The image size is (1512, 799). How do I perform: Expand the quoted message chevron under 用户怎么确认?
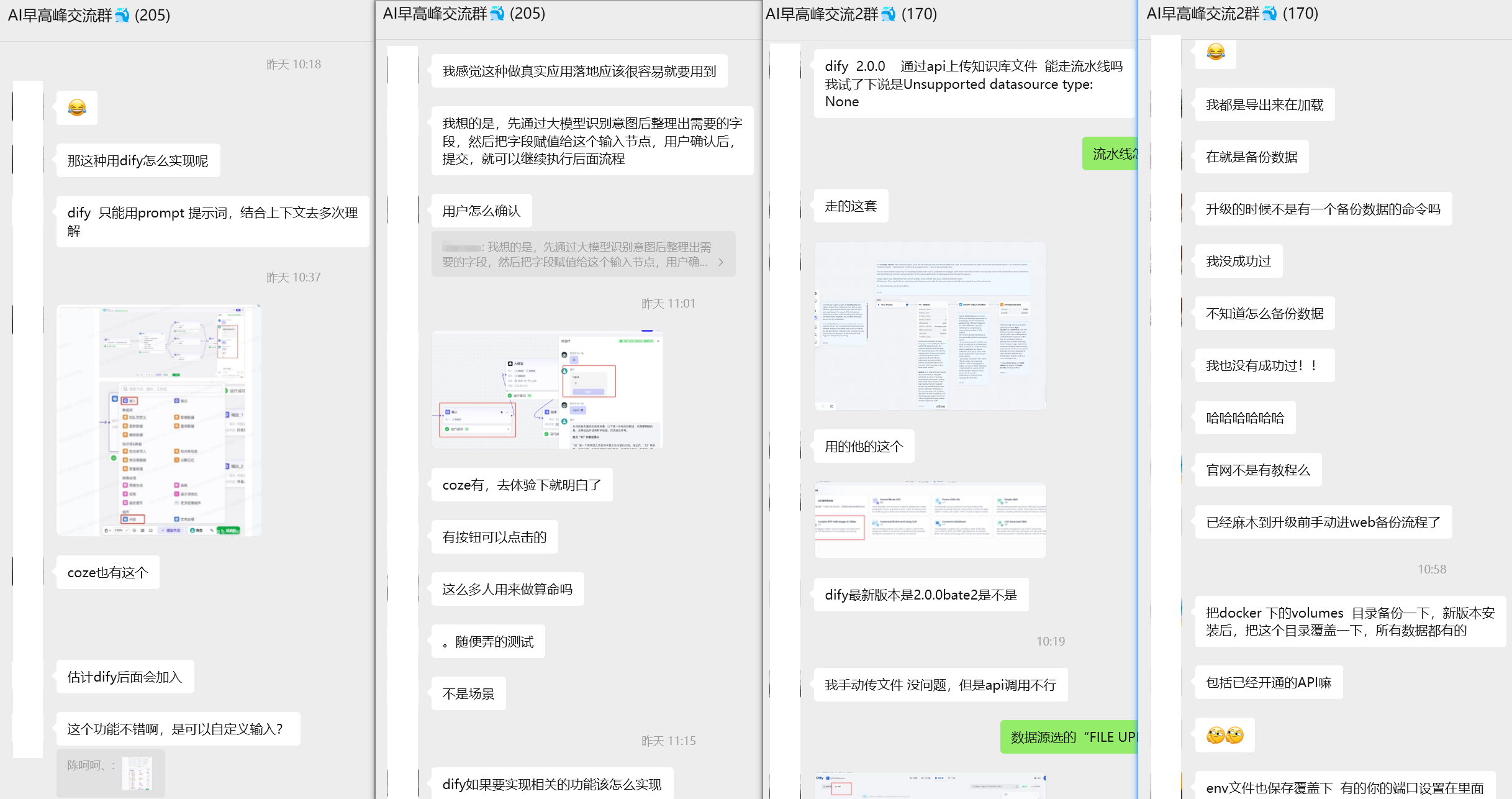pyautogui.click(x=721, y=262)
